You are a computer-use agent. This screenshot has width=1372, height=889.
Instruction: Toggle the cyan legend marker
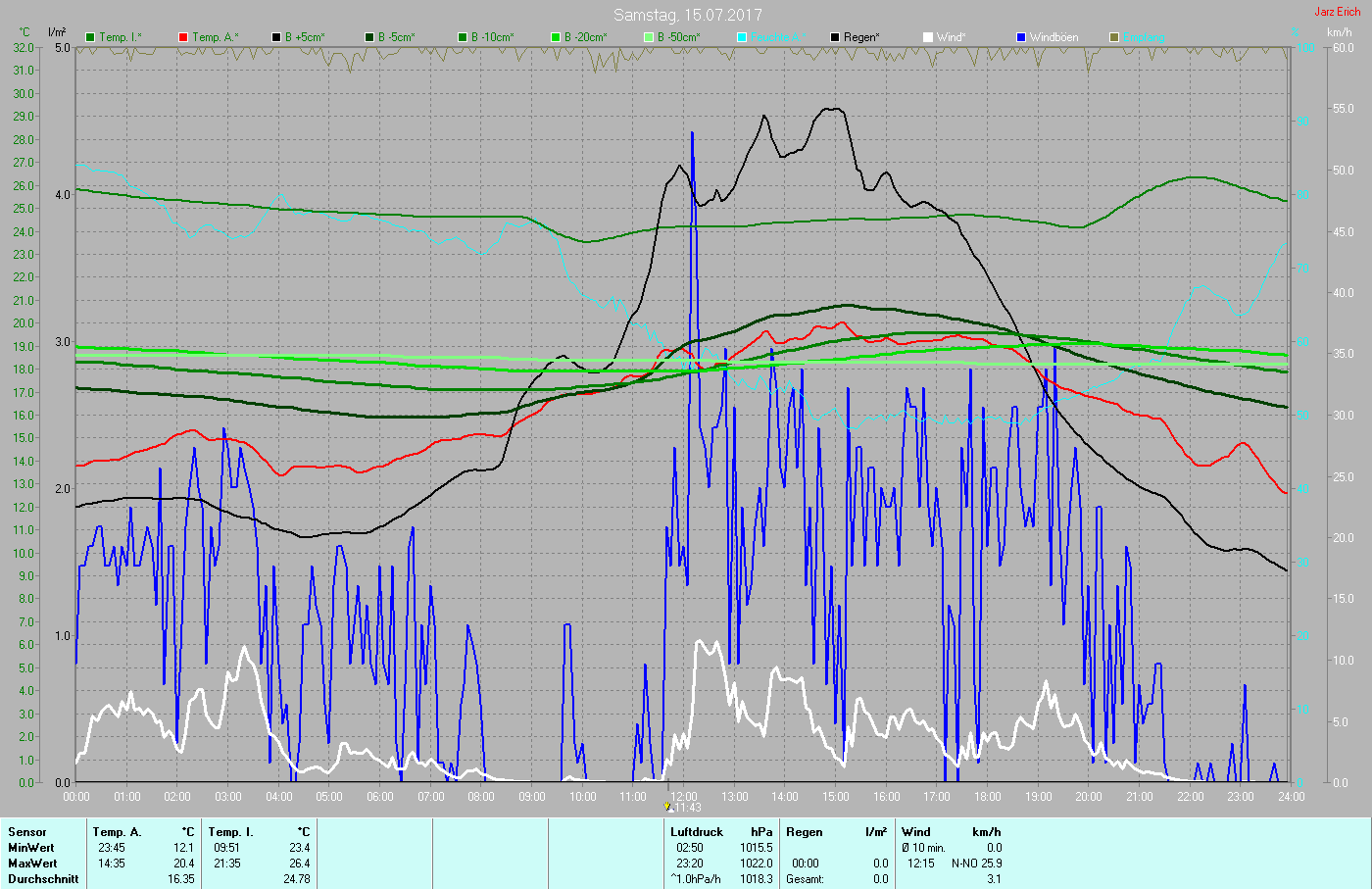pos(742,37)
